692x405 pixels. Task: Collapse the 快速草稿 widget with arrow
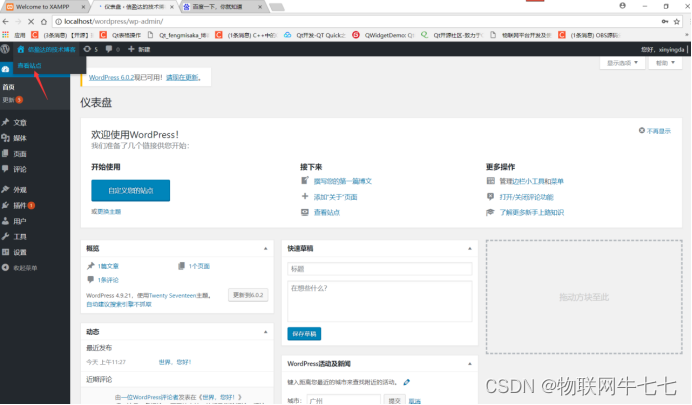point(470,248)
